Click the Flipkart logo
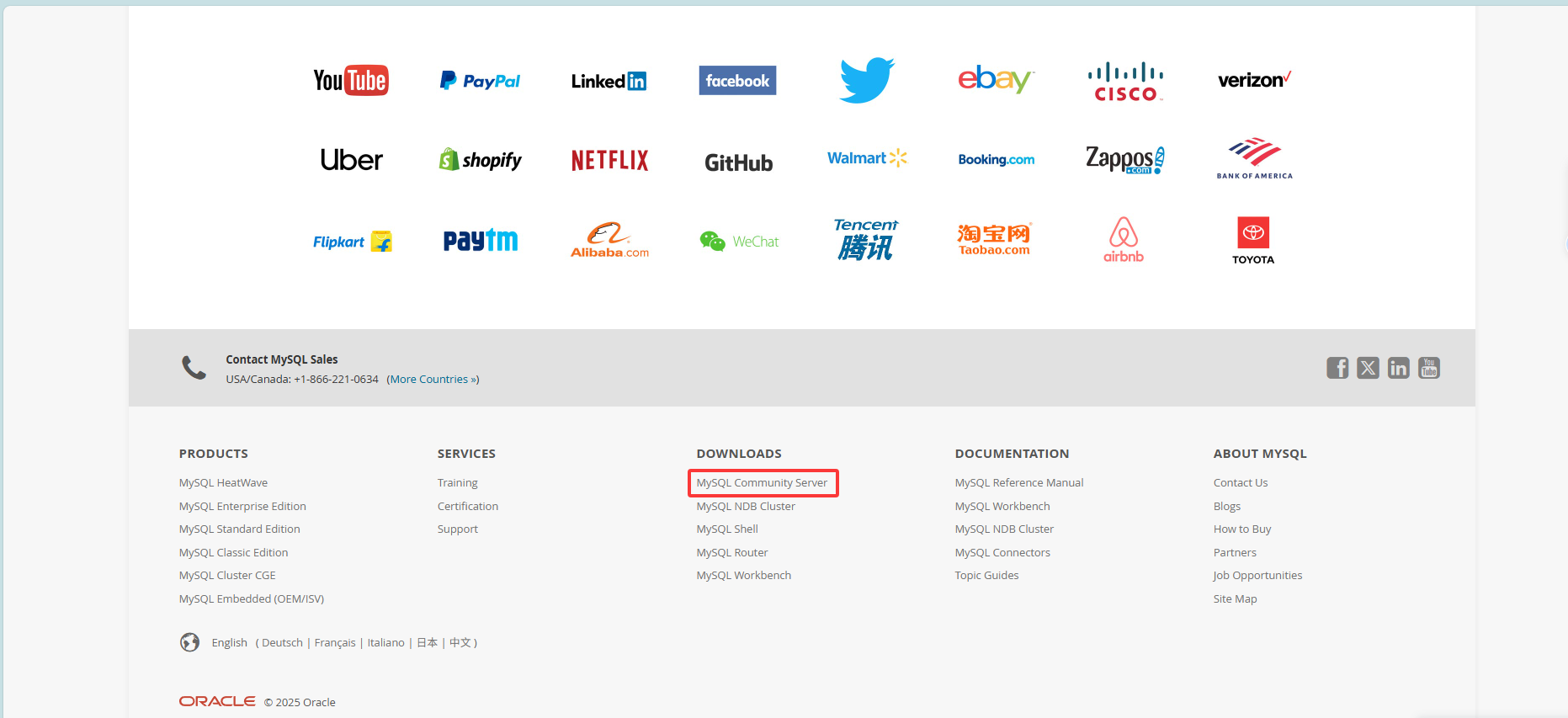Screen dimensions: 1568x718 pos(353,242)
